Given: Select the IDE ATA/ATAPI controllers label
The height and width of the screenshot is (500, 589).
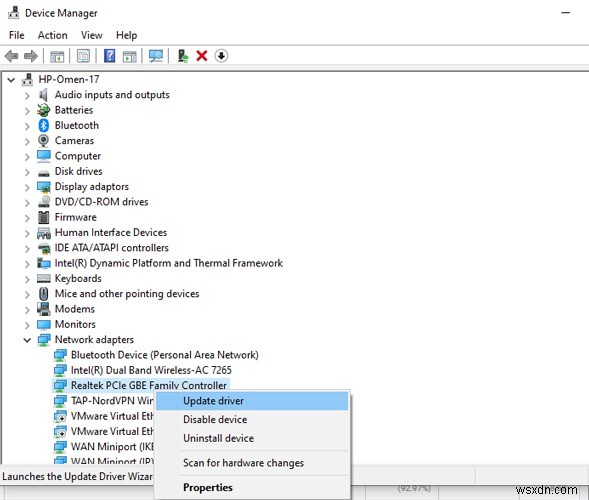Looking at the screenshot, I should tap(112, 248).
